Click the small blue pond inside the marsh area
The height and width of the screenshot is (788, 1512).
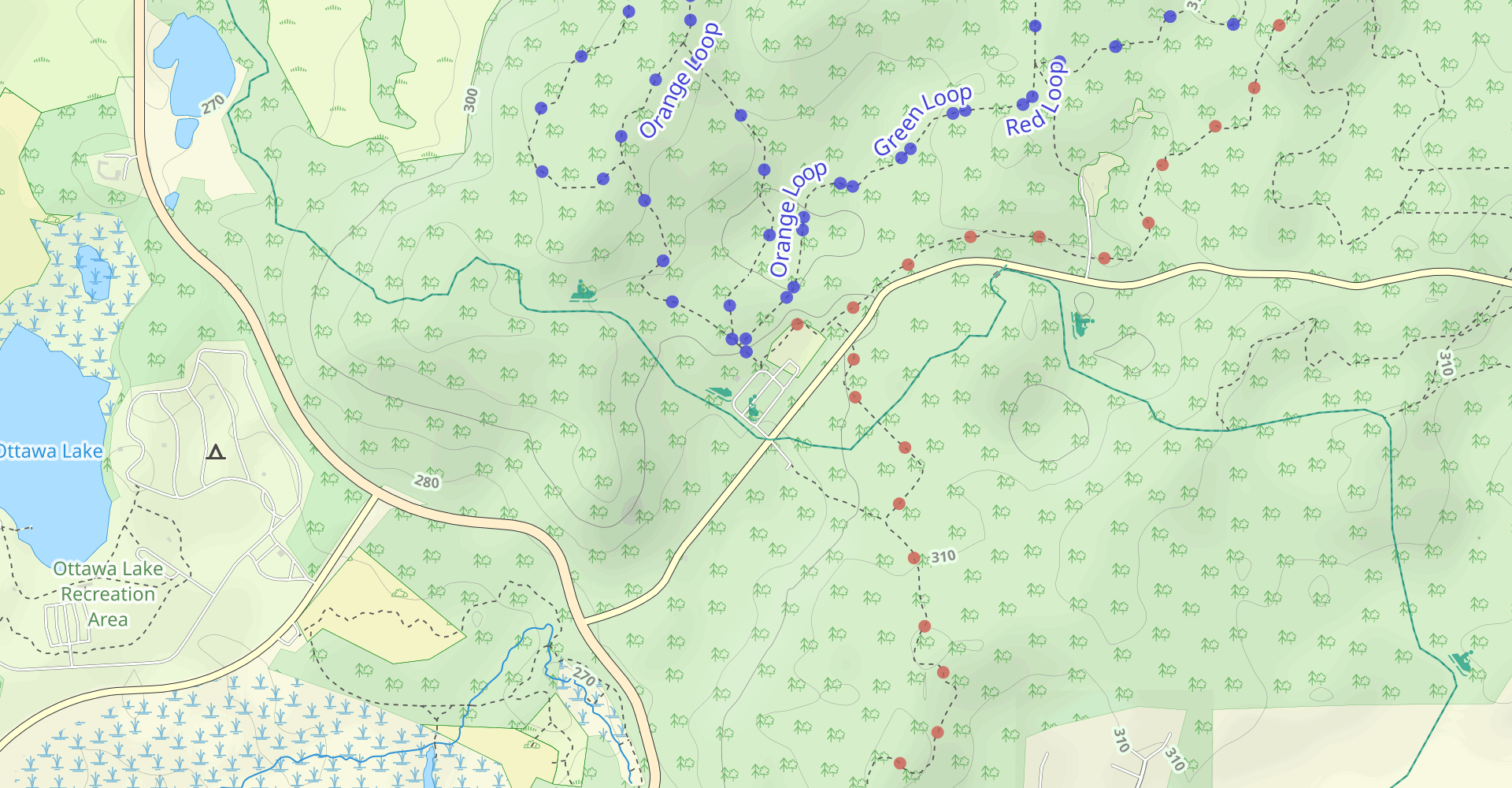[94, 272]
